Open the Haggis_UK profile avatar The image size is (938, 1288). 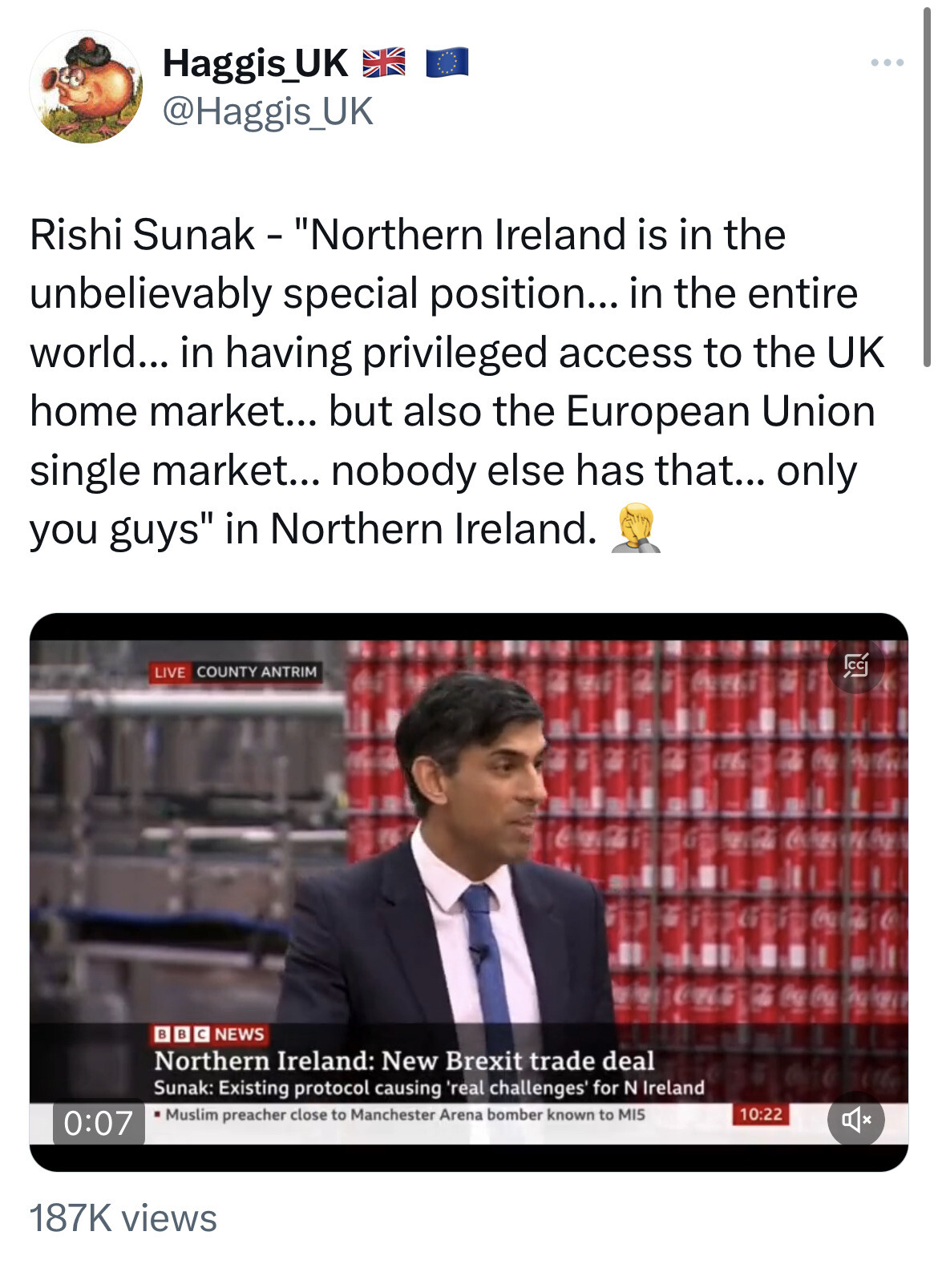coord(86,87)
